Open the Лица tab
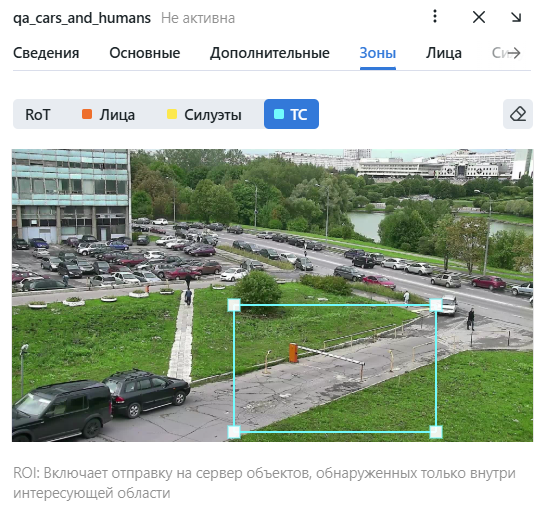 tap(444, 53)
